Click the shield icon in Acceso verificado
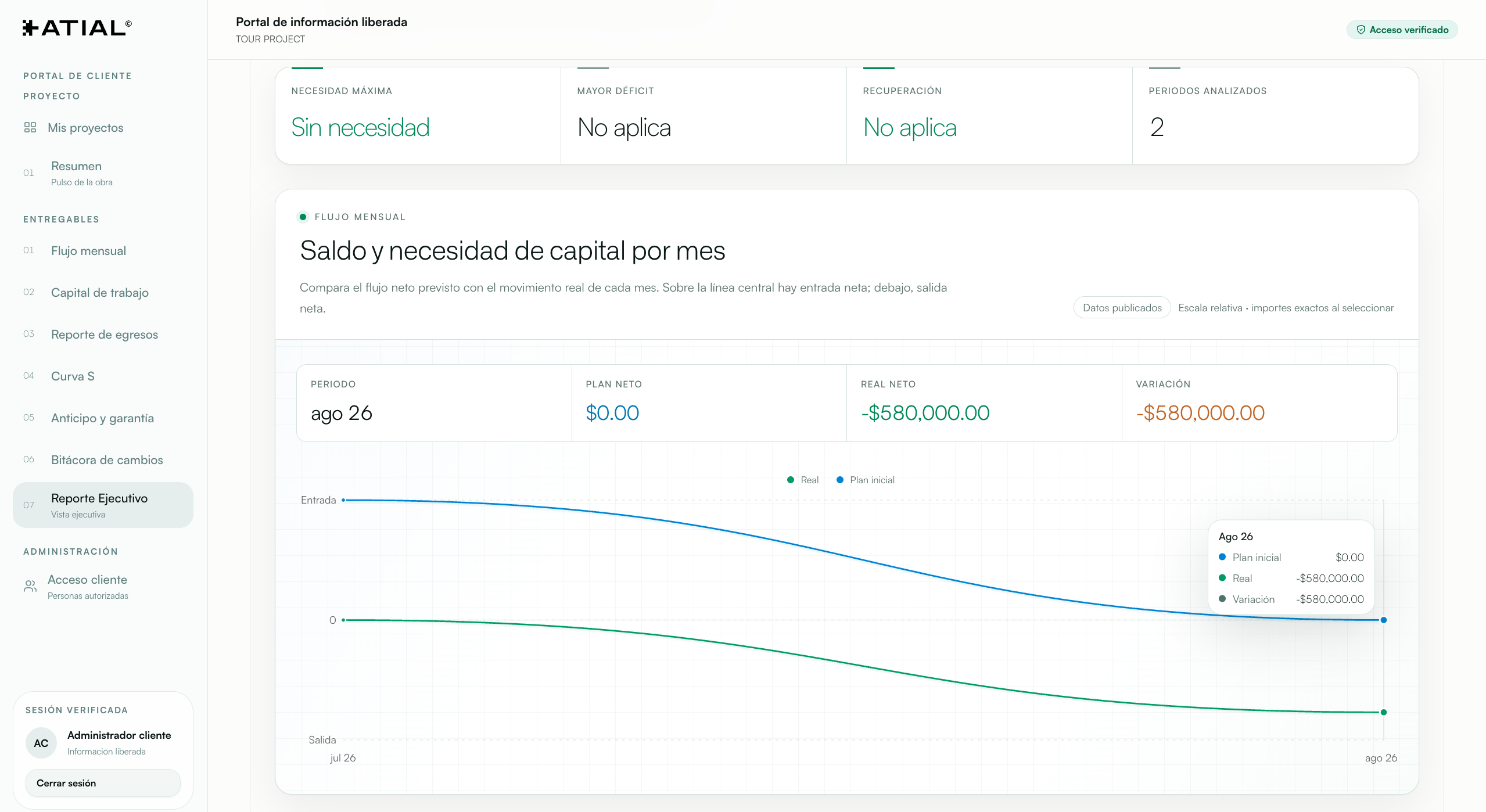The height and width of the screenshot is (812, 1486). pos(1361,30)
